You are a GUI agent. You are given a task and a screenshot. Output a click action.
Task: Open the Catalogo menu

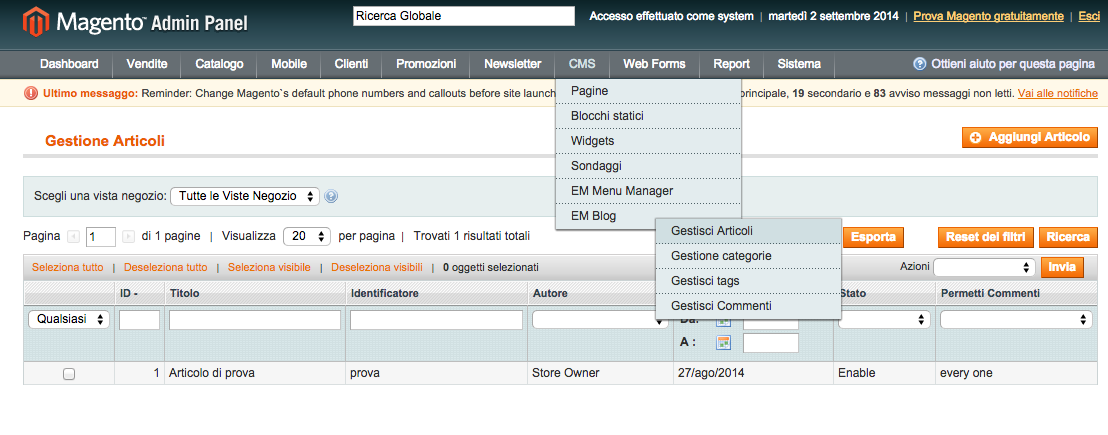220,64
